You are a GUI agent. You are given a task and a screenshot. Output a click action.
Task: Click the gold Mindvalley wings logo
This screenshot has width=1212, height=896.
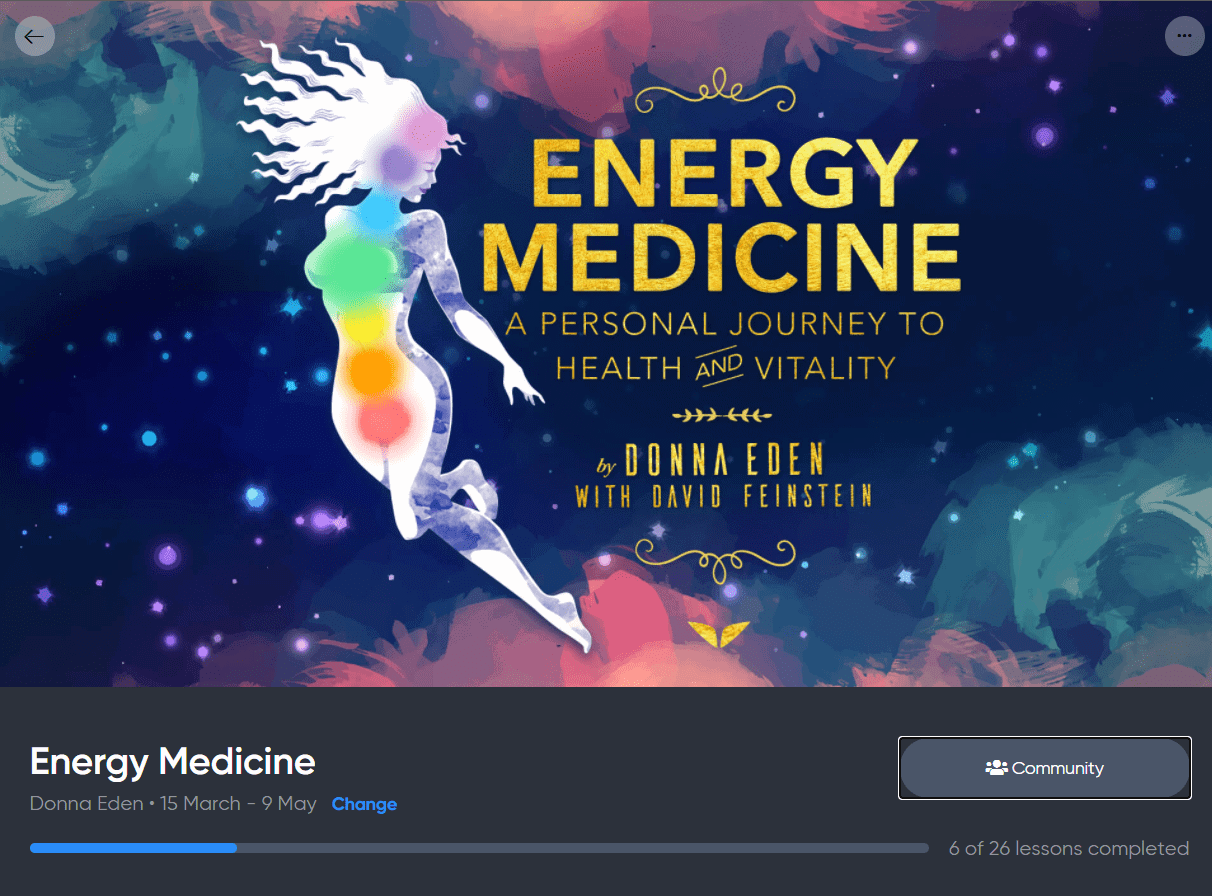tap(720, 633)
